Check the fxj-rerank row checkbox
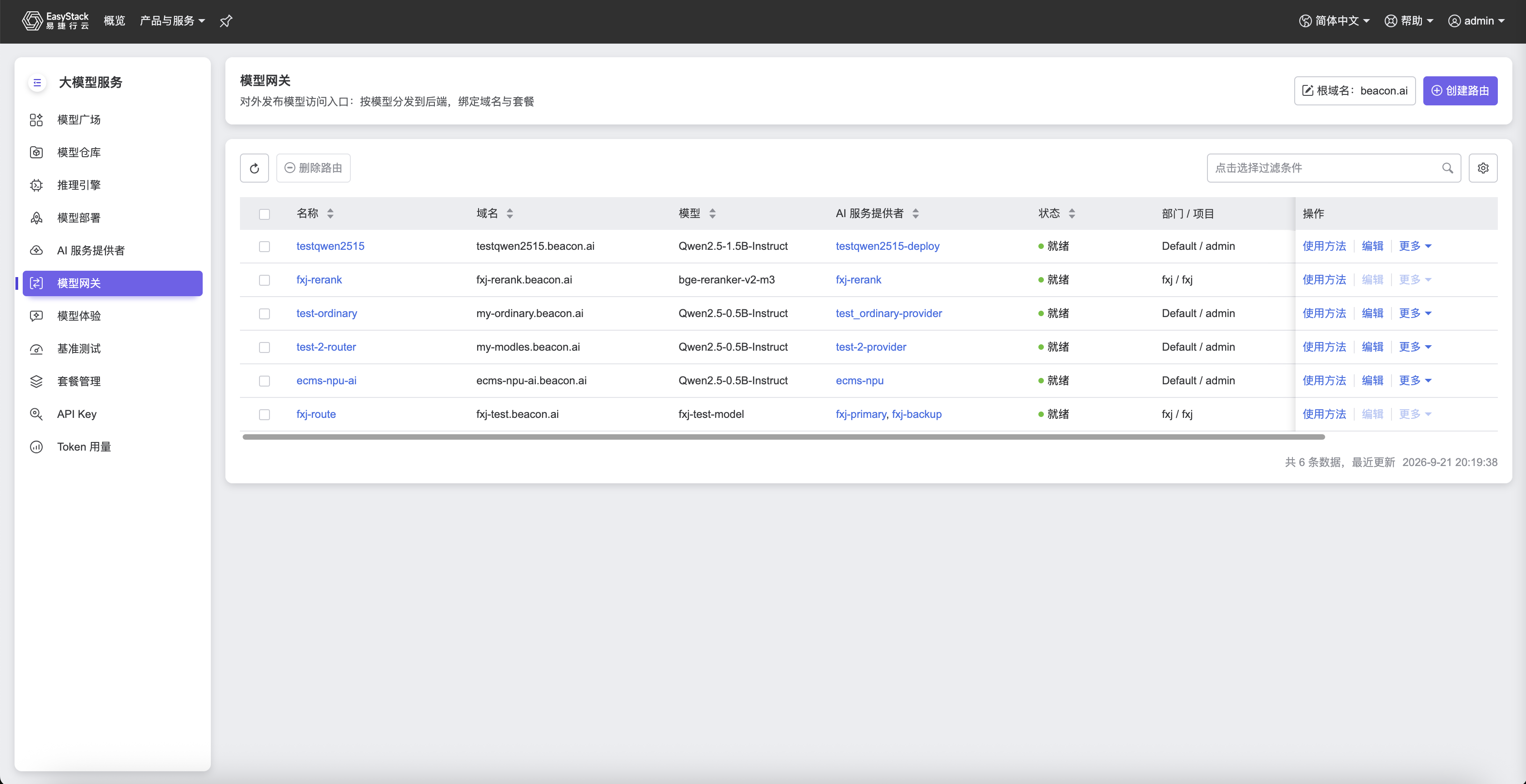 [264, 280]
